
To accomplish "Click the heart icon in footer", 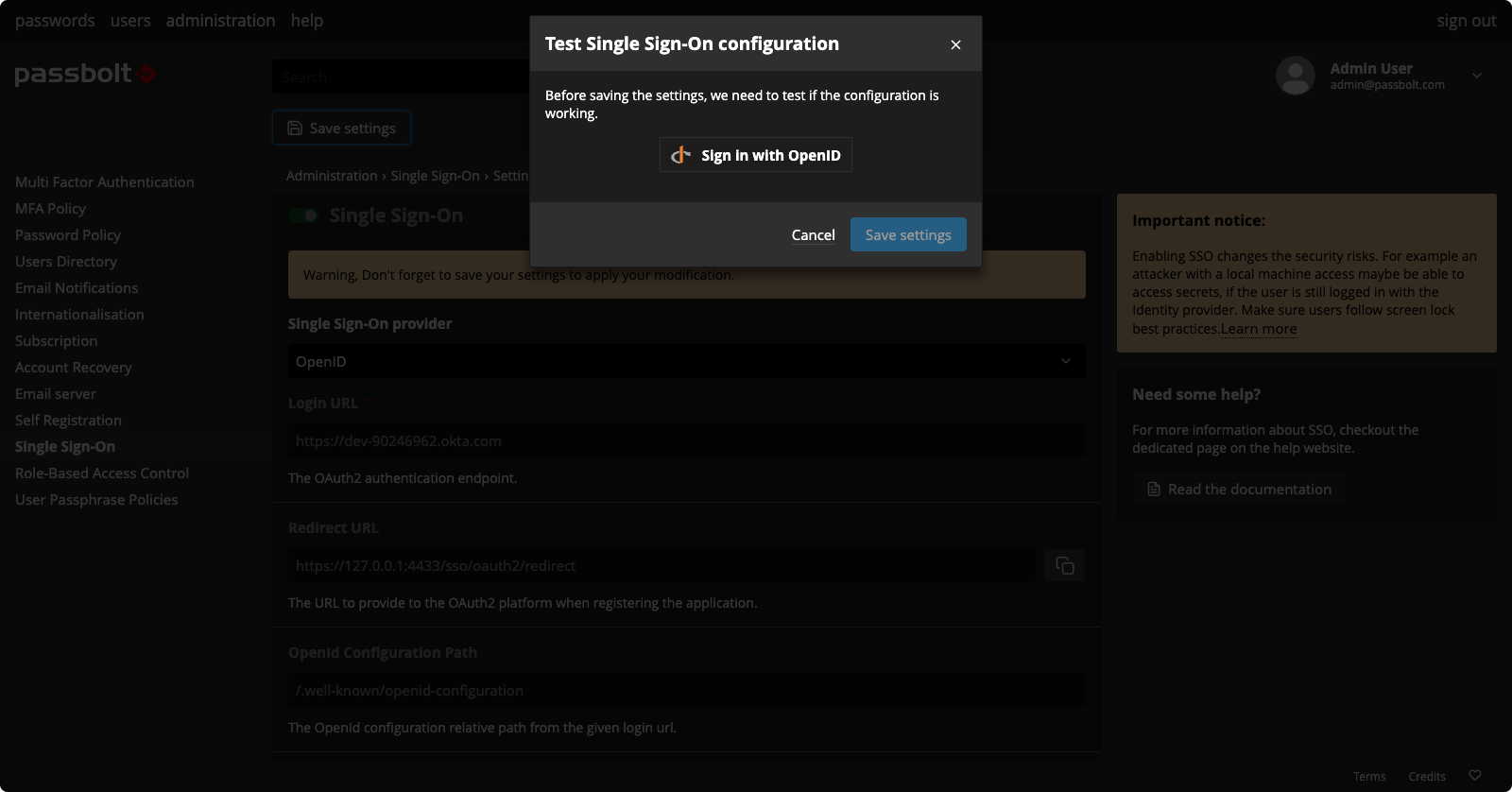I will pos(1475,775).
